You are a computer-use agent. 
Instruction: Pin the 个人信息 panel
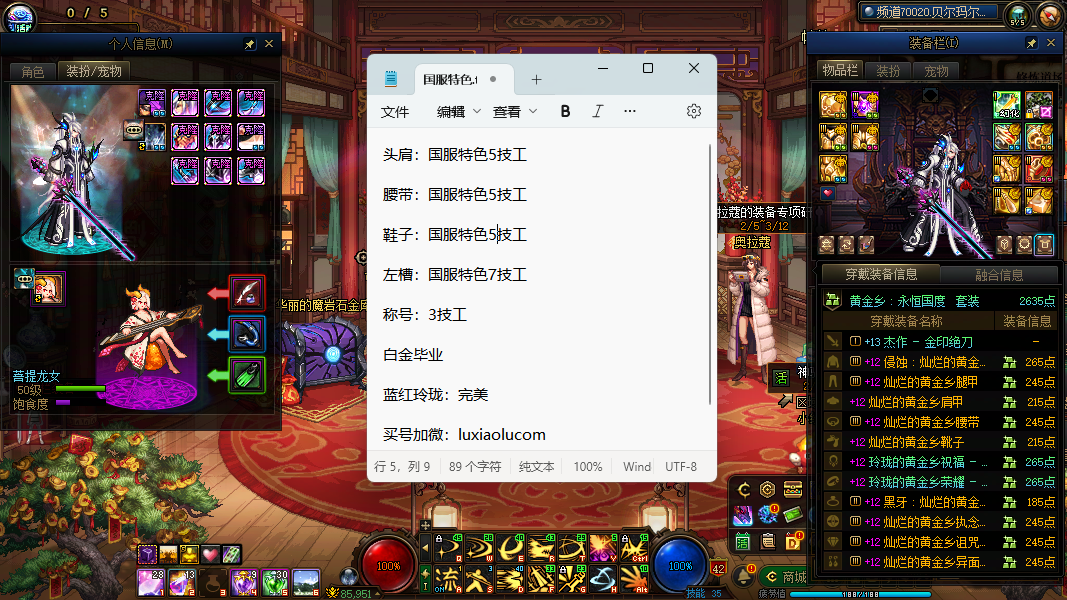coord(250,44)
